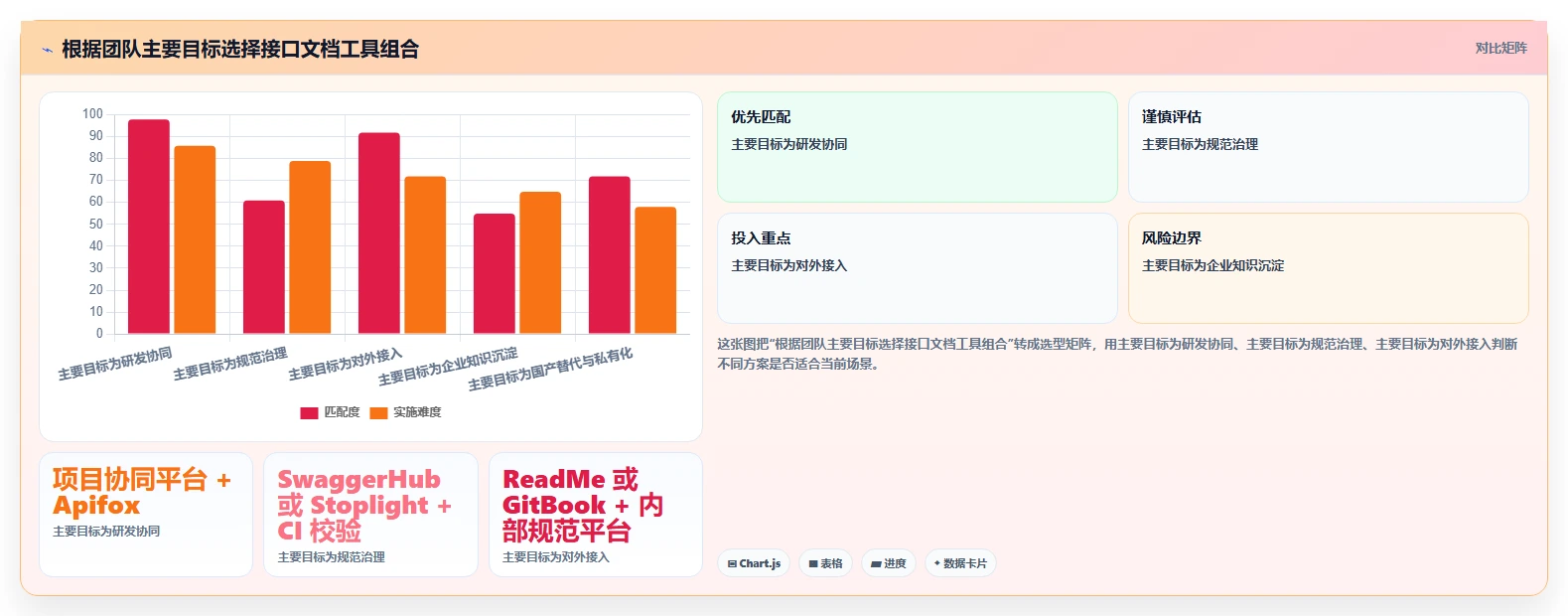Click the red 匹配度 bar for 主要目标为国产替代与私有化

tap(610, 255)
